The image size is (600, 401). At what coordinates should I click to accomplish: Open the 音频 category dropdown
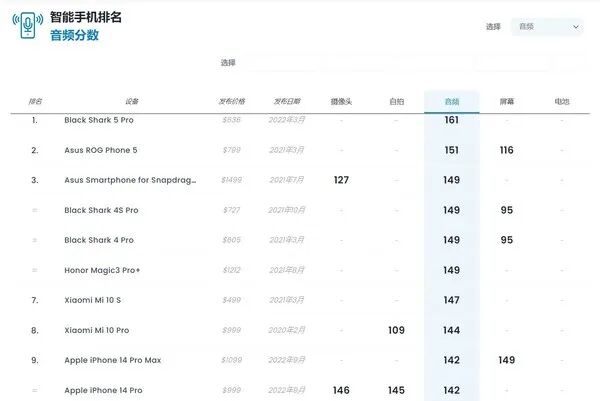(x=548, y=27)
